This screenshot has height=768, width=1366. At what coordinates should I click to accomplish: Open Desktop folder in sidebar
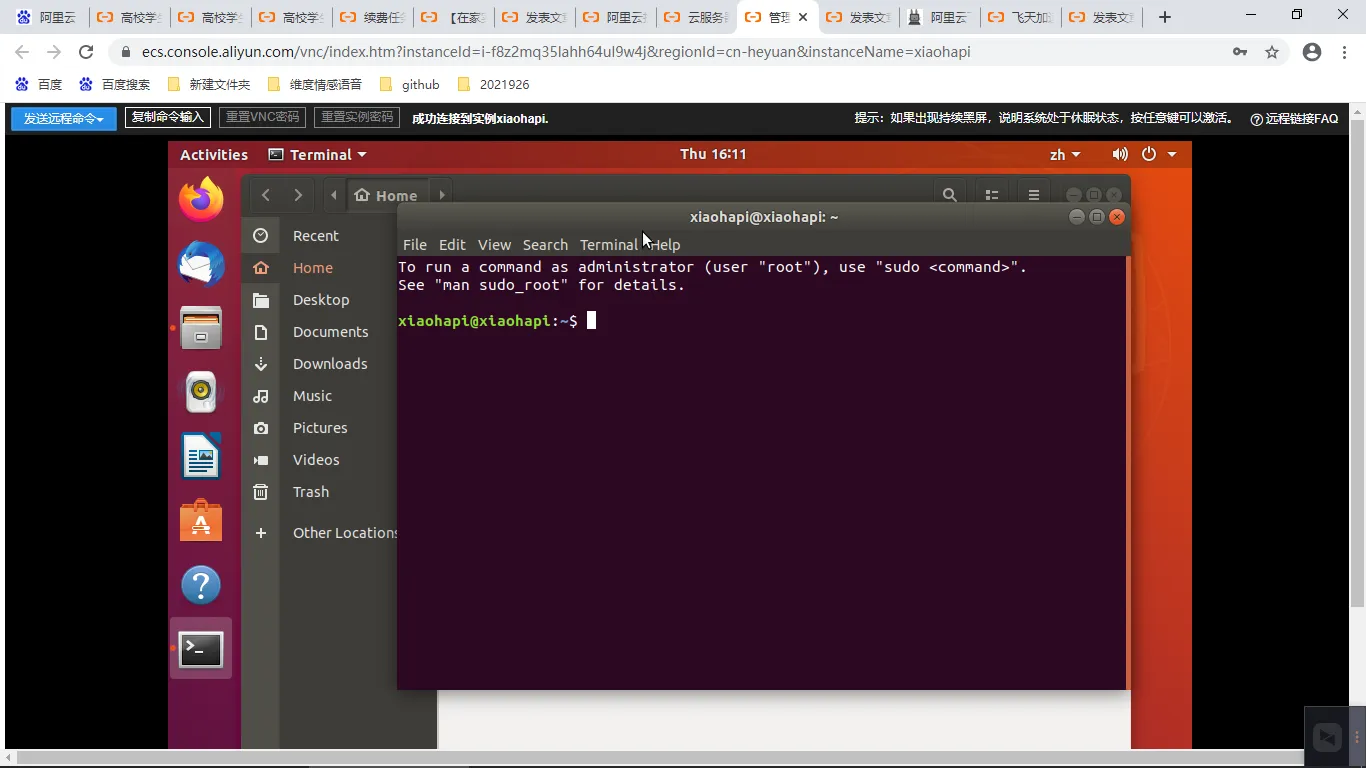coord(320,300)
